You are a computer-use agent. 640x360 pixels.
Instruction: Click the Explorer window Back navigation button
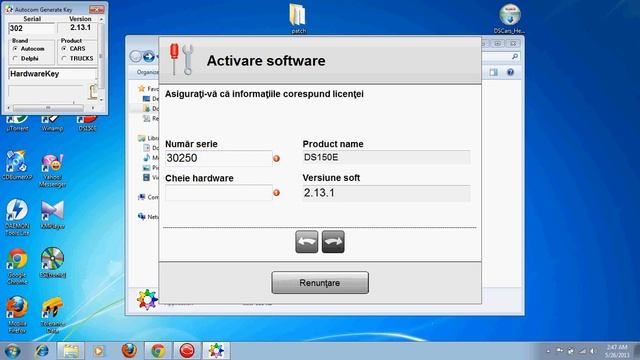point(136,56)
